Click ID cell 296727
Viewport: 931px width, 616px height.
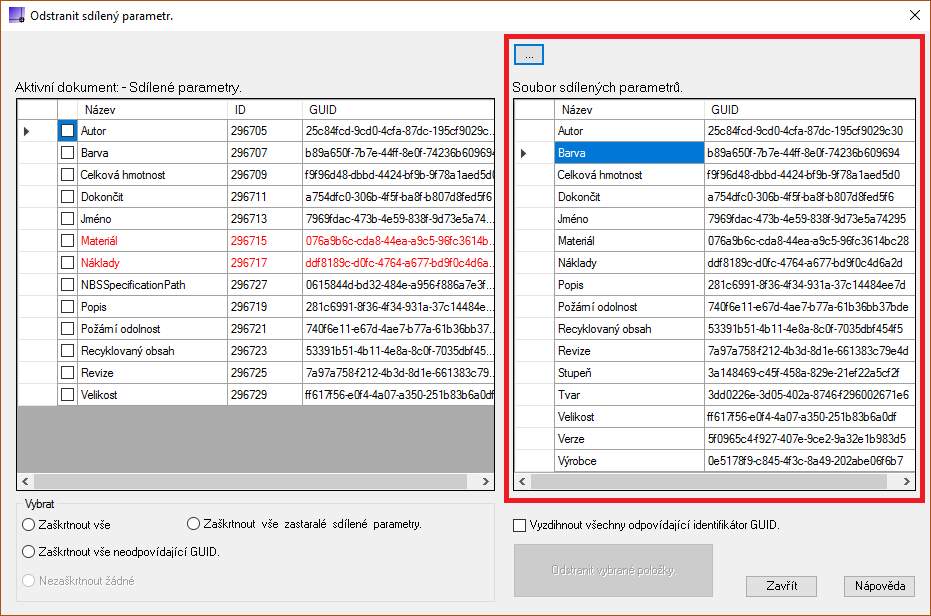[265, 285]
